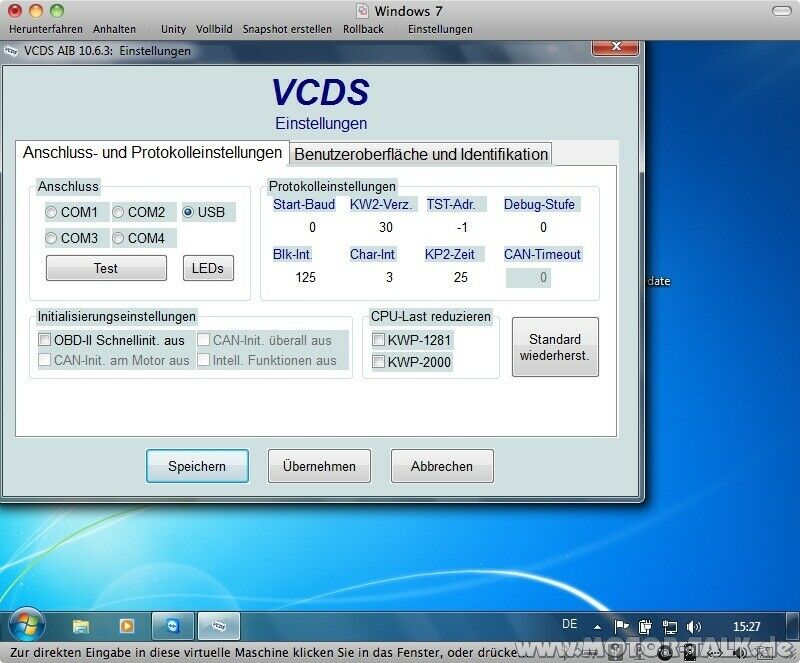Switch VM to Unity mode
The height and width of the screenshot is (663, 800).
click(173, 29)
